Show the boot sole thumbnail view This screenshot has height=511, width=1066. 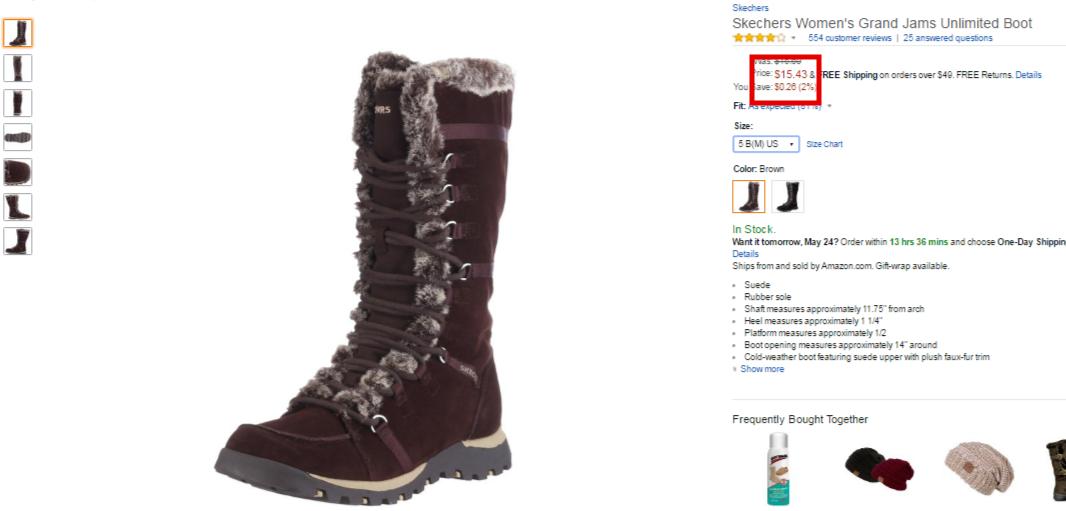18,137
